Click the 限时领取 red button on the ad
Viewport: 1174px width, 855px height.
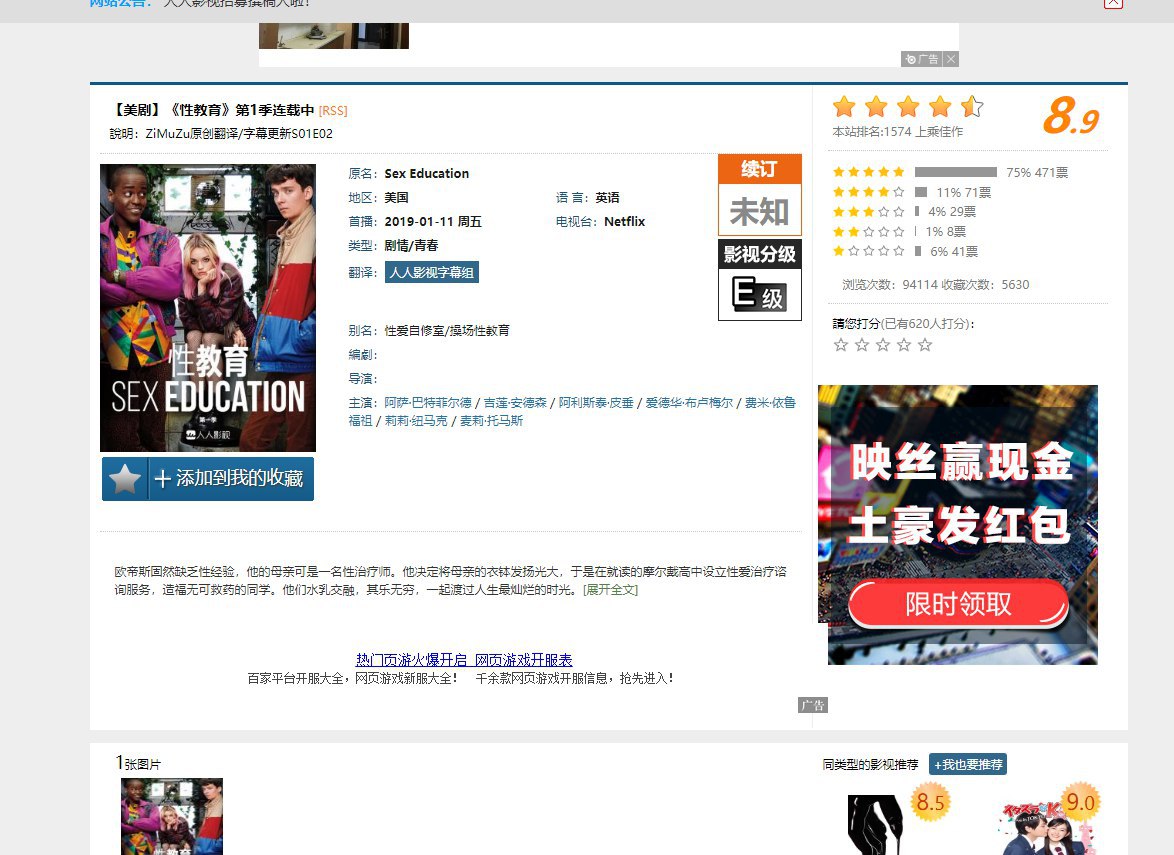pos(958,604)
